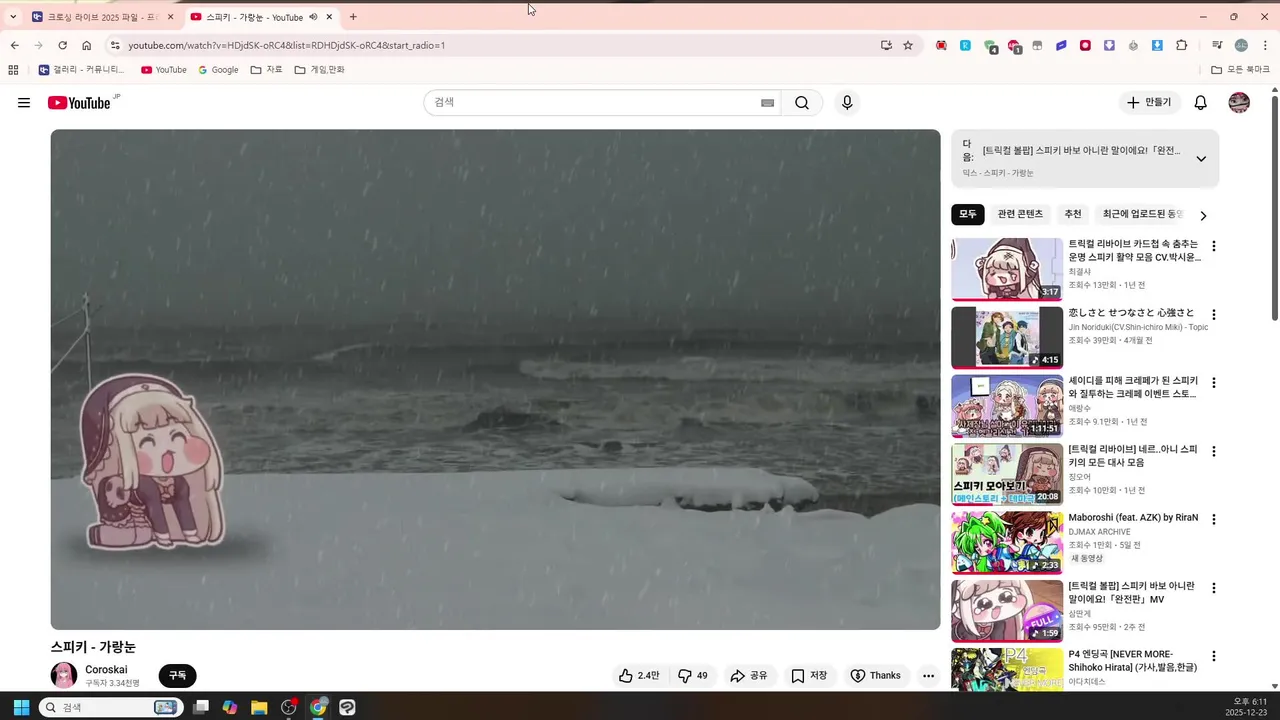Open more actions ellipsis under video
Viewport: 1280px width, 720px height.
[928, 676]
